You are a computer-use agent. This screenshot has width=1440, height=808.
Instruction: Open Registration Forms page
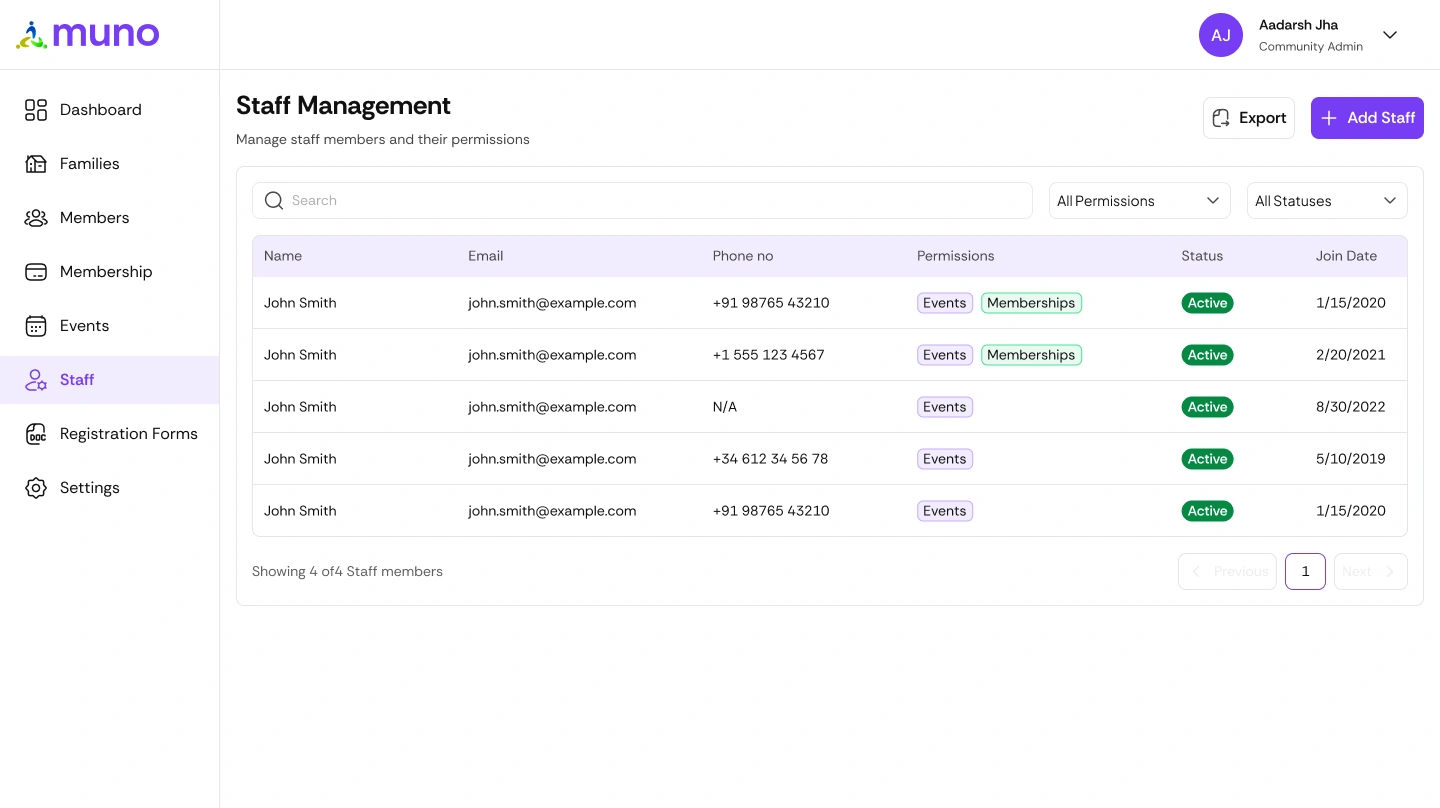tap(110, 434)
